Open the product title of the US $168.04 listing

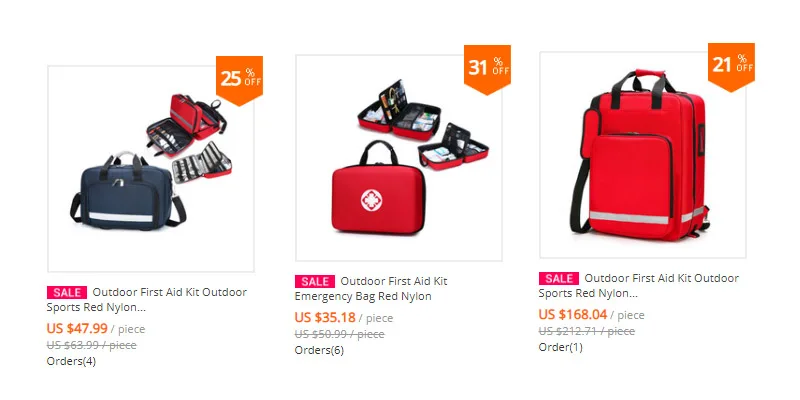(639, 285)
